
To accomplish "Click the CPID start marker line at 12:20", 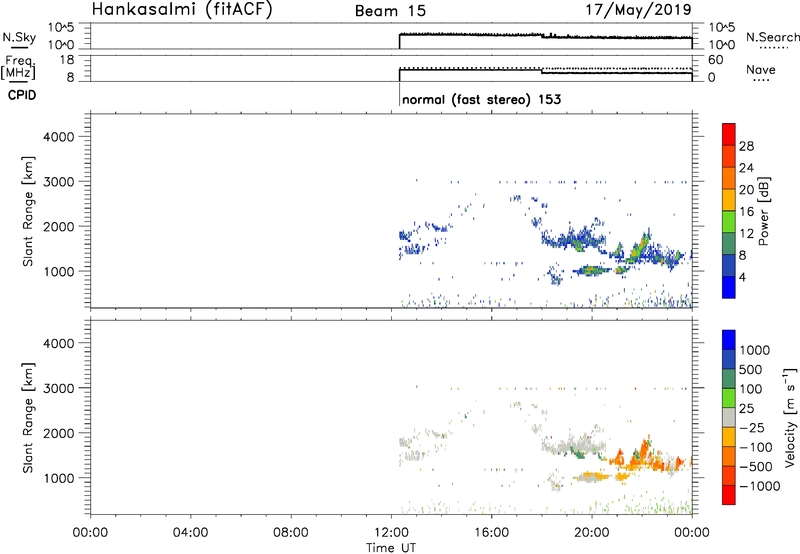I will [399, 94].
